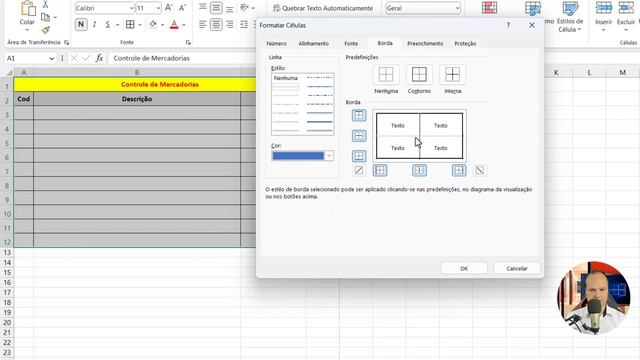The height and width of the screenshot is (360, 640).
Task: Click the dialog help question mark
Action: point(508,25)
